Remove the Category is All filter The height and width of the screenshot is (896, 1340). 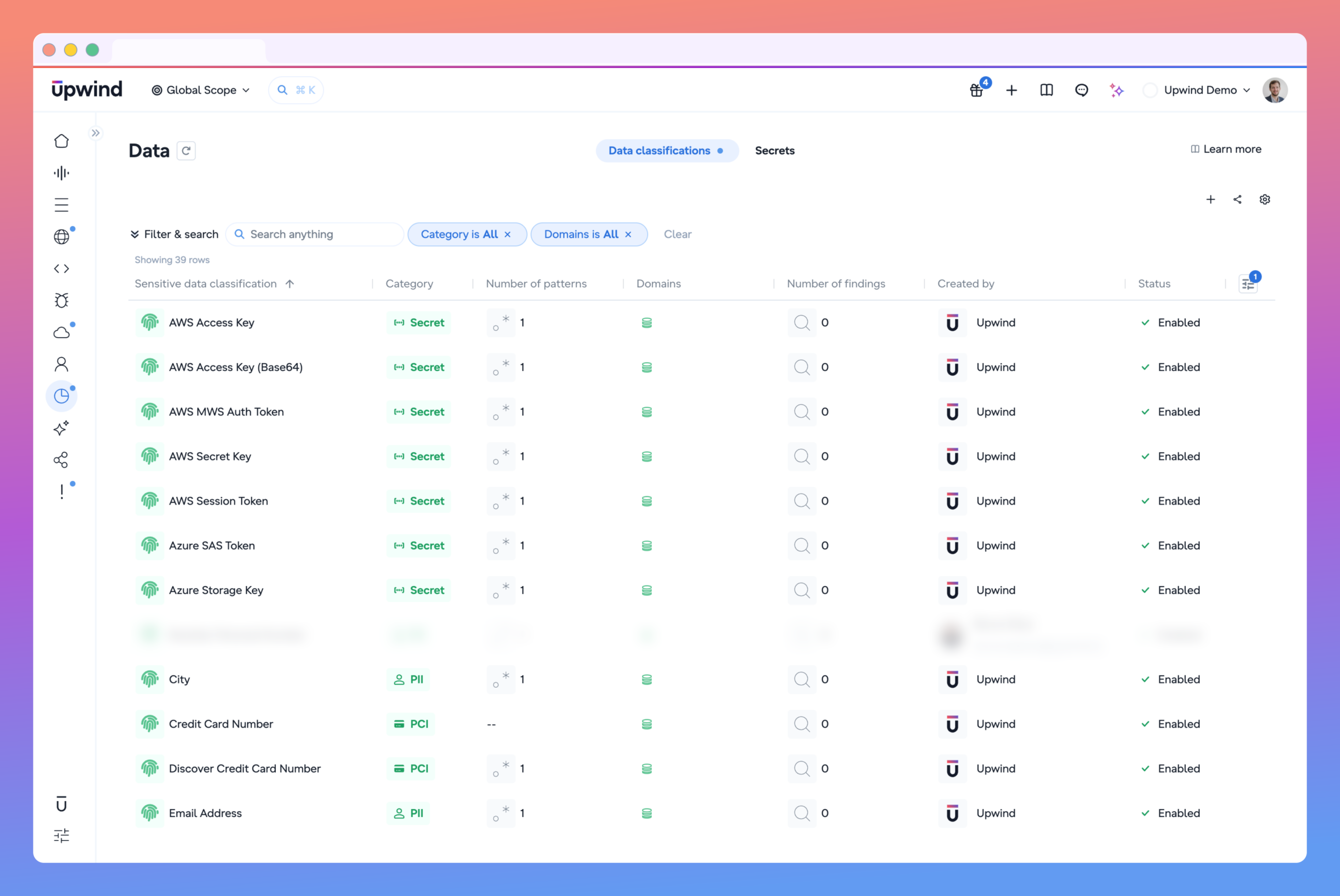(x=507, y=234)
